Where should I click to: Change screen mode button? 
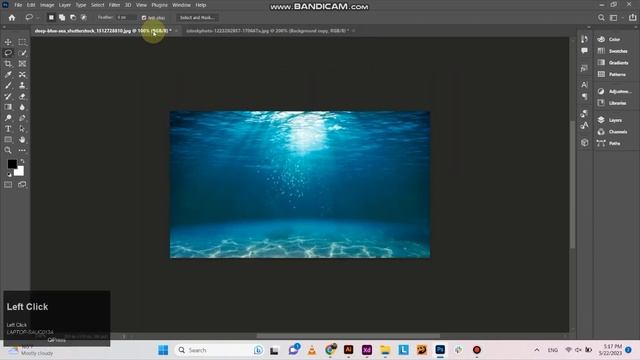click(x=22, y=184)
